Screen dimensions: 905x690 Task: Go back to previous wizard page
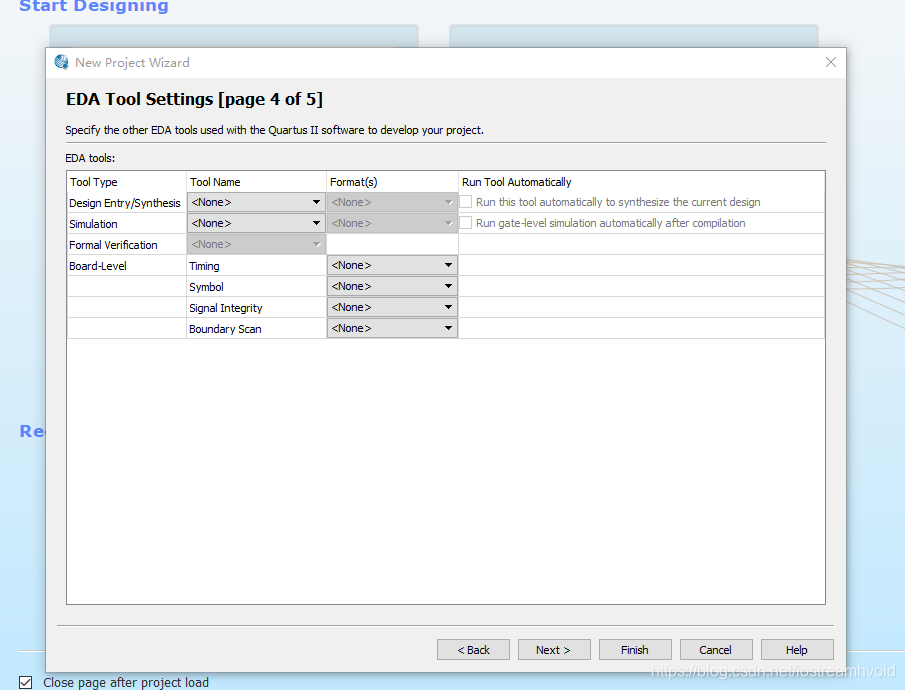tap(473, 650)
